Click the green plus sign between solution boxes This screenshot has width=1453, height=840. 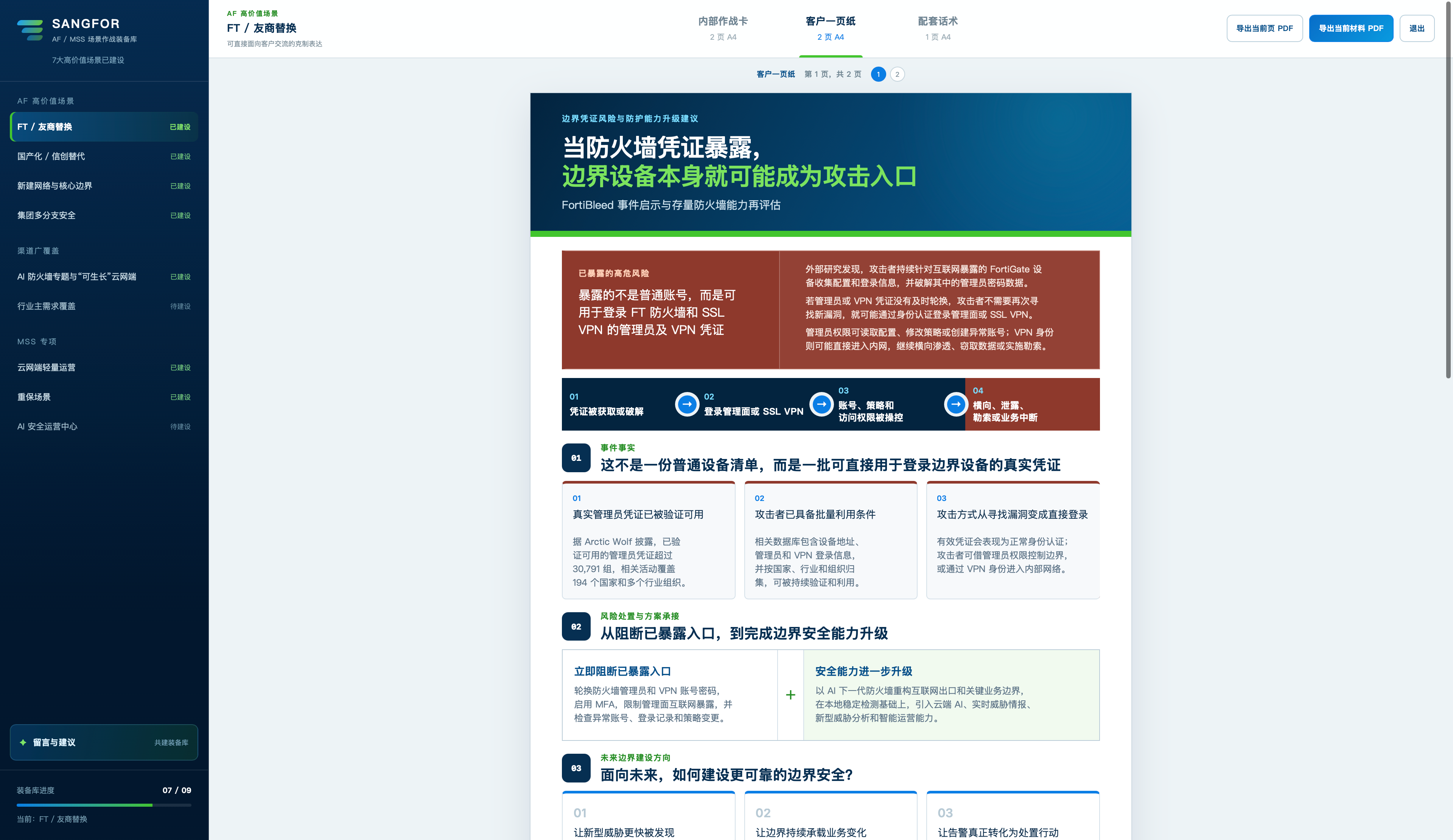pyautogui.click(x=790, y=695)
